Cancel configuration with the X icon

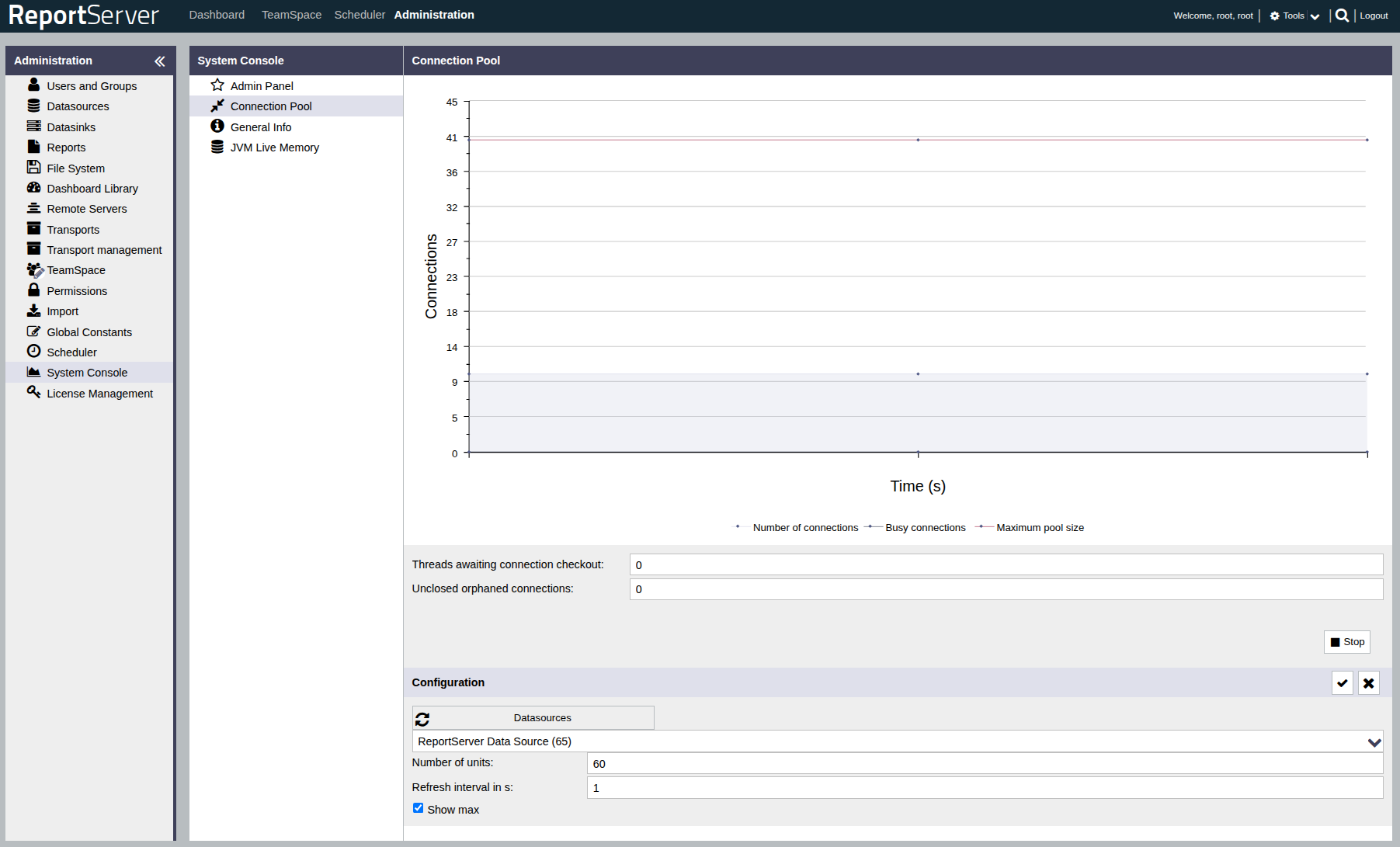click(1368, 683)
